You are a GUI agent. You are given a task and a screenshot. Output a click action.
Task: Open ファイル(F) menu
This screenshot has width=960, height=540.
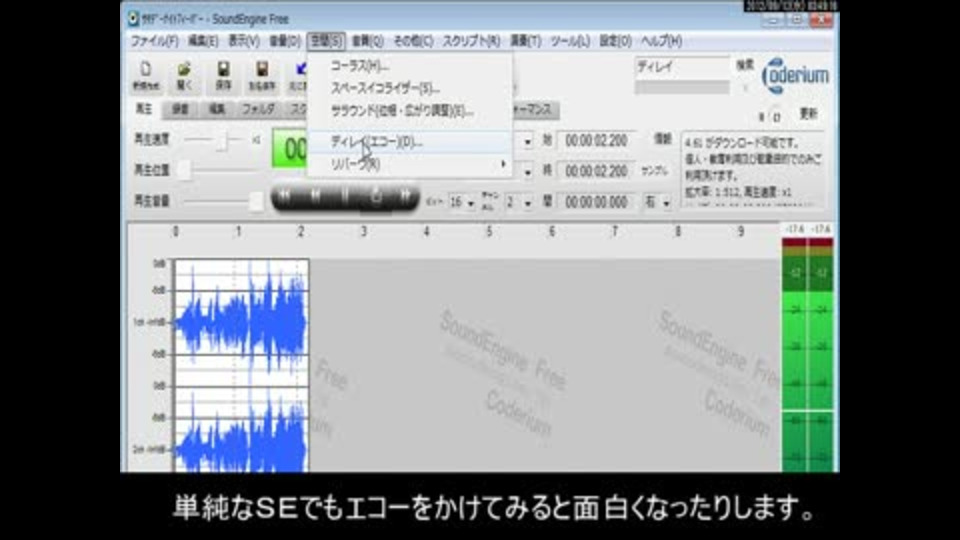[x=154, y=41]
